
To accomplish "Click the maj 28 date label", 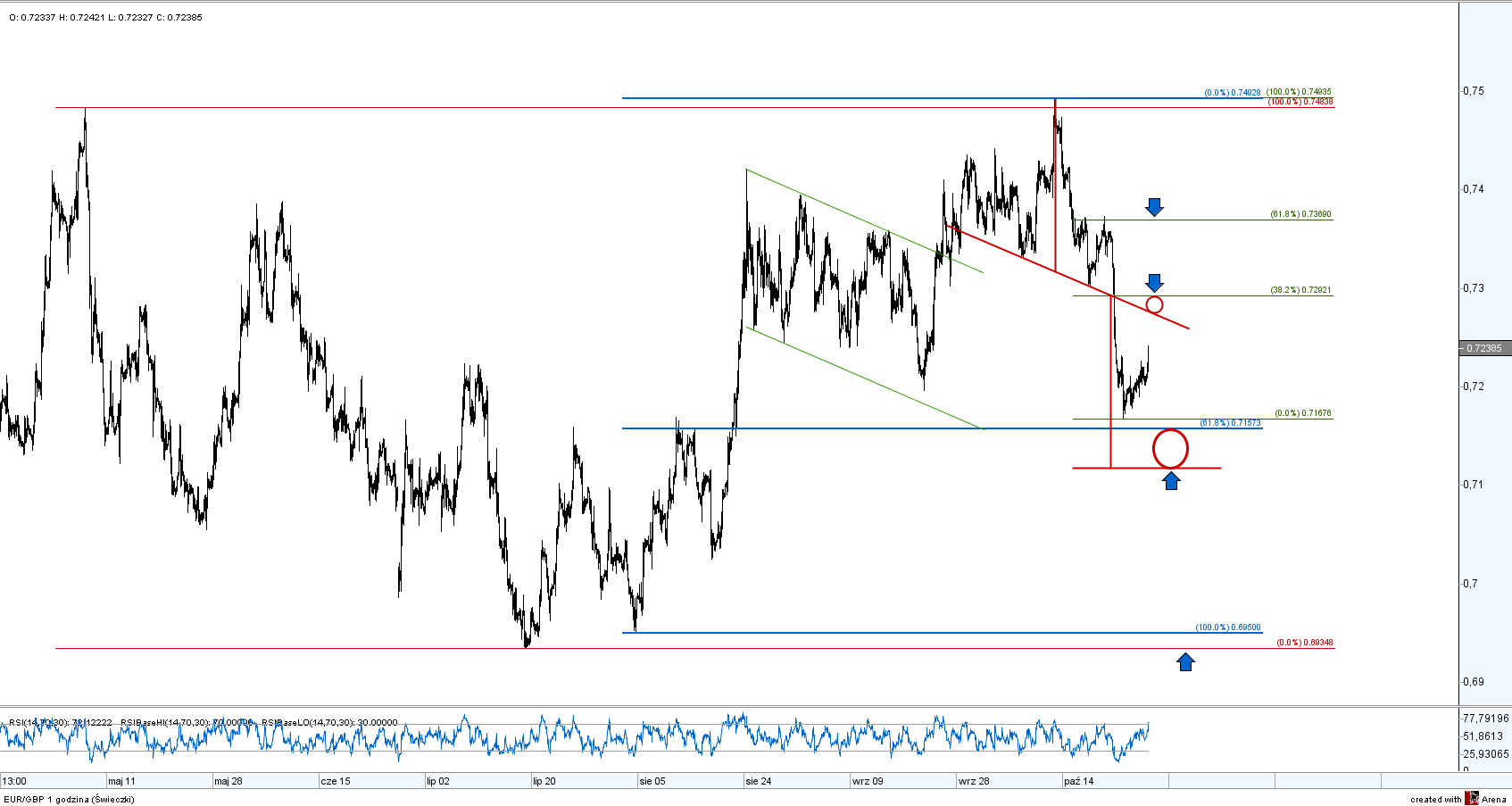I will point(228,781).
